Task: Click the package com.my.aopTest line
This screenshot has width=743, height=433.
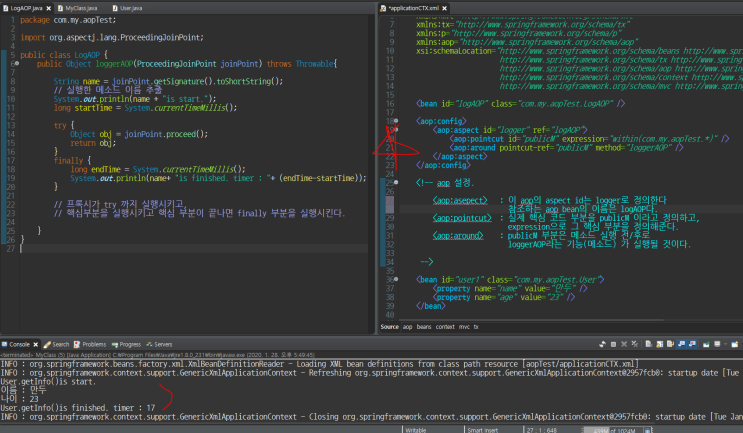Action: coord(68,20)
